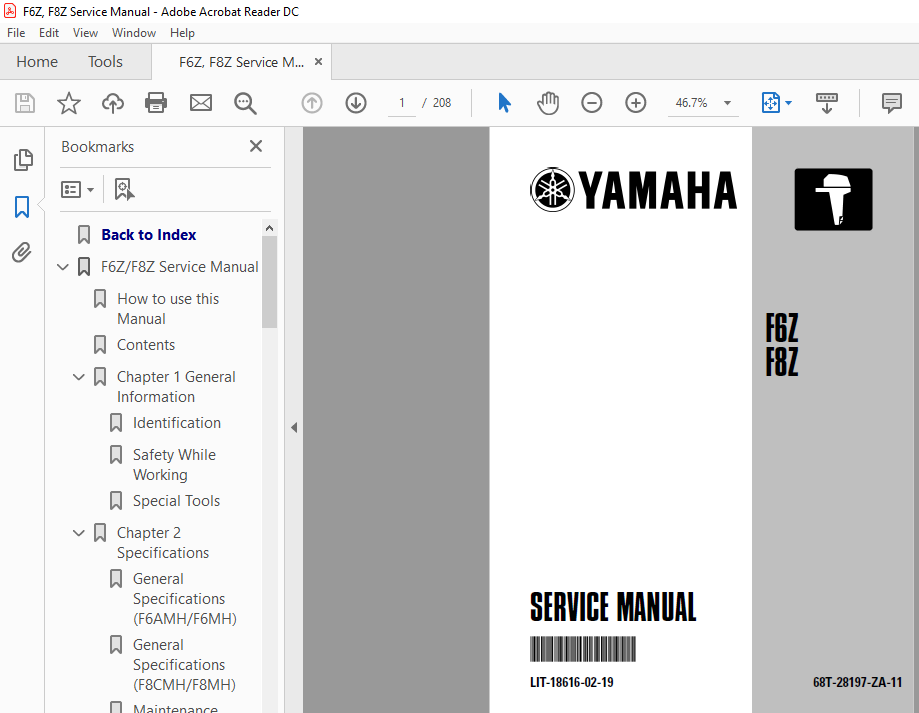
Task: Open the Window menu
Action: coord(134,33)
